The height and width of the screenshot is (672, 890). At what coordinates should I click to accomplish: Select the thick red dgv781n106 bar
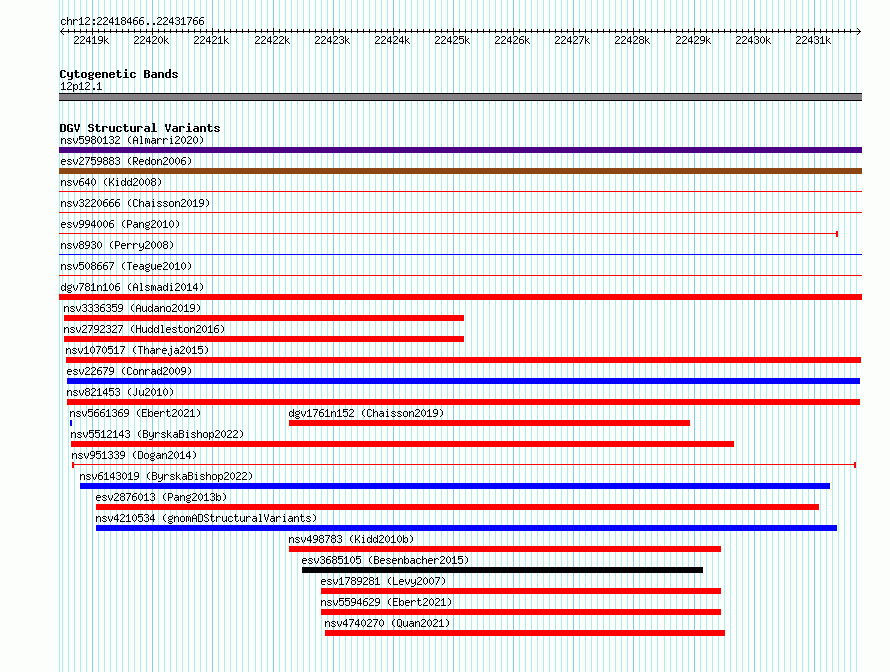[x=460, y=297]
